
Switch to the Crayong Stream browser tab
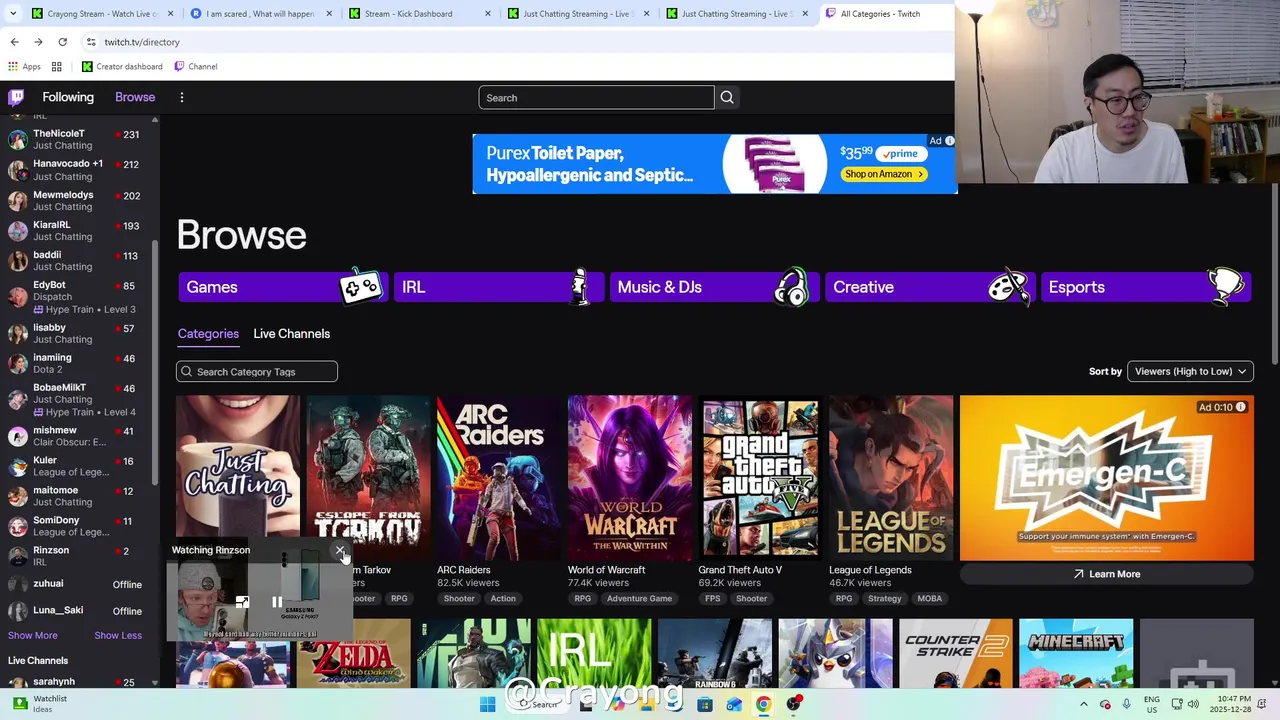coord(101,14)
